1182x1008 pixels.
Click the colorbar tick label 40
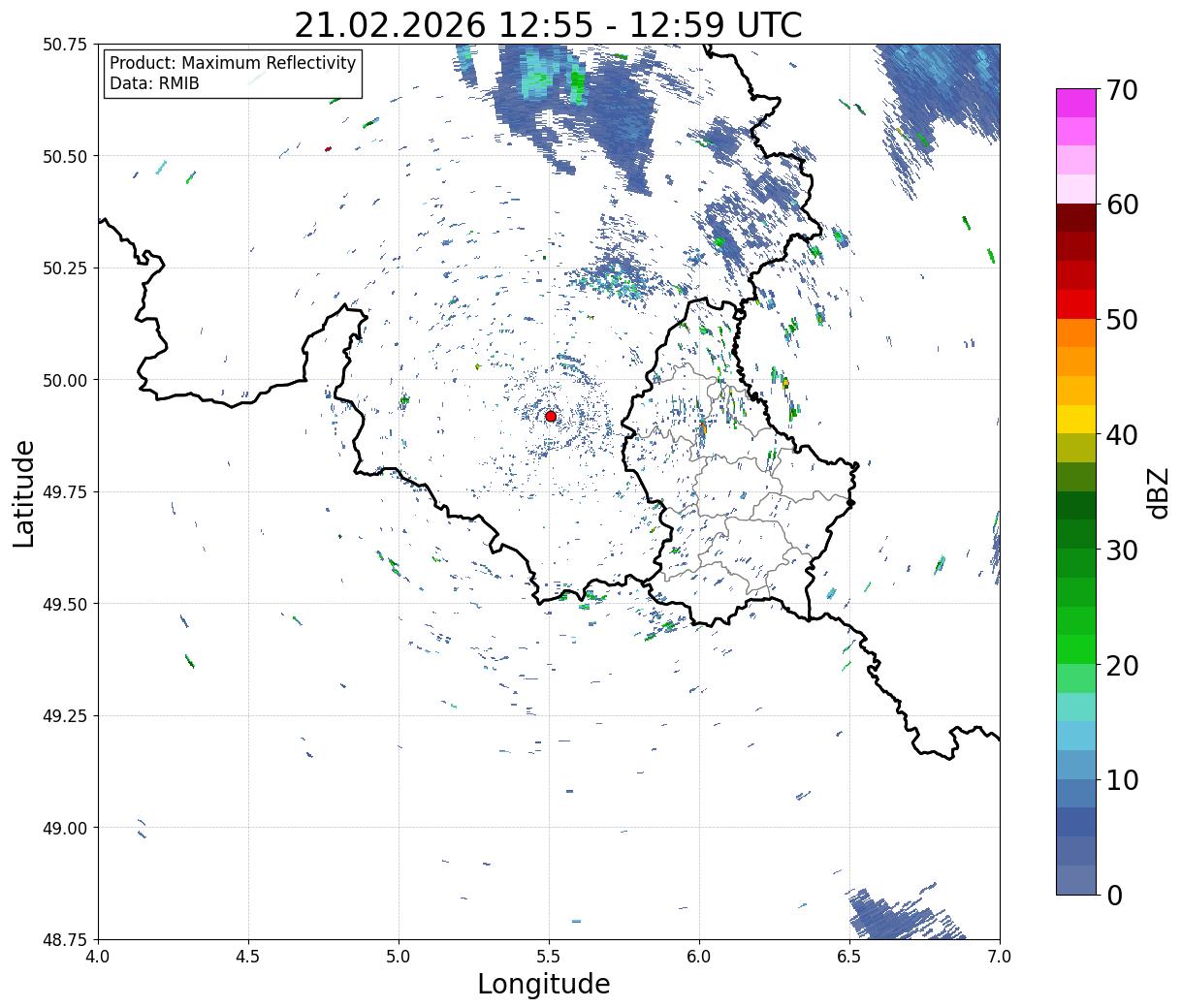pos(1121,435)
